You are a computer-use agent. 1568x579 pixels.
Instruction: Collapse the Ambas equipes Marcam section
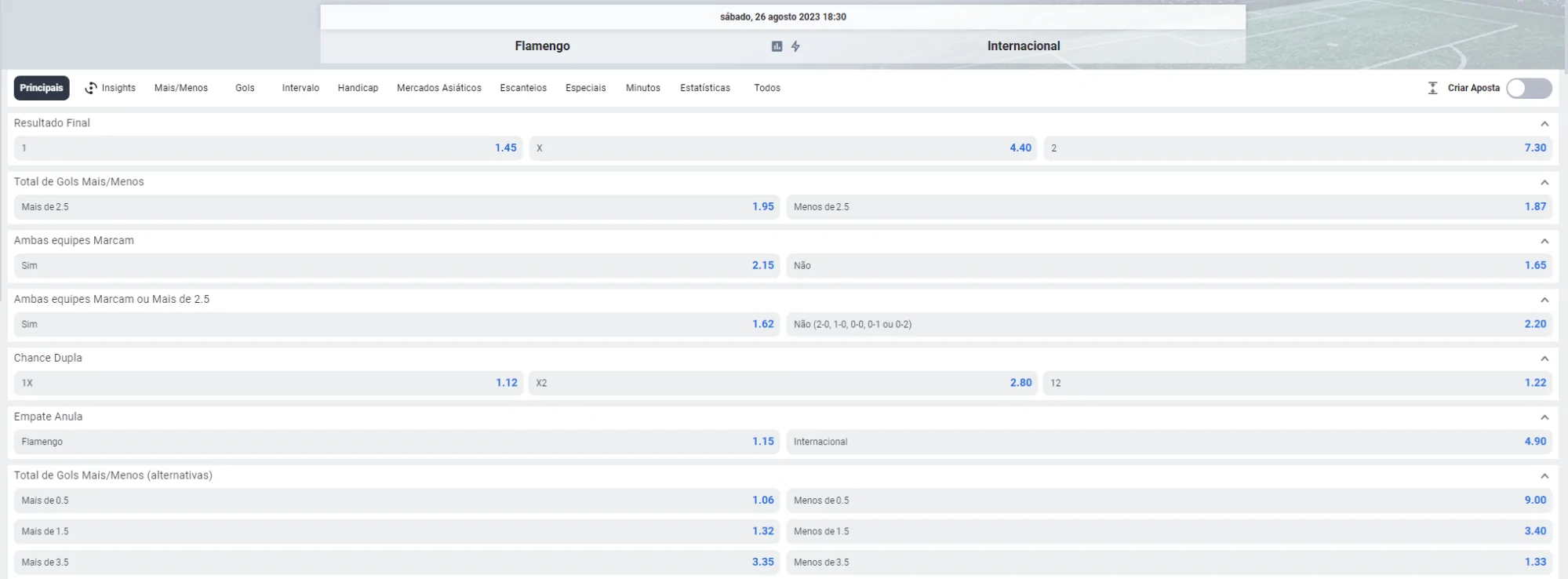(x=1544, y=241)
